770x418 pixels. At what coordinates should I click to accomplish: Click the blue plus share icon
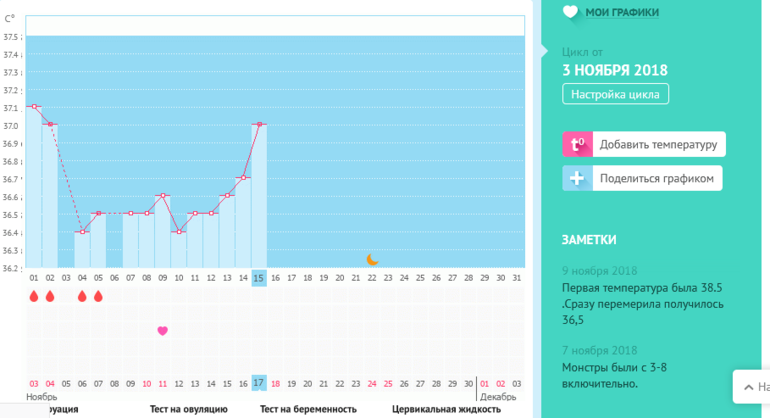pyautogui.click(x=576, y=179)
